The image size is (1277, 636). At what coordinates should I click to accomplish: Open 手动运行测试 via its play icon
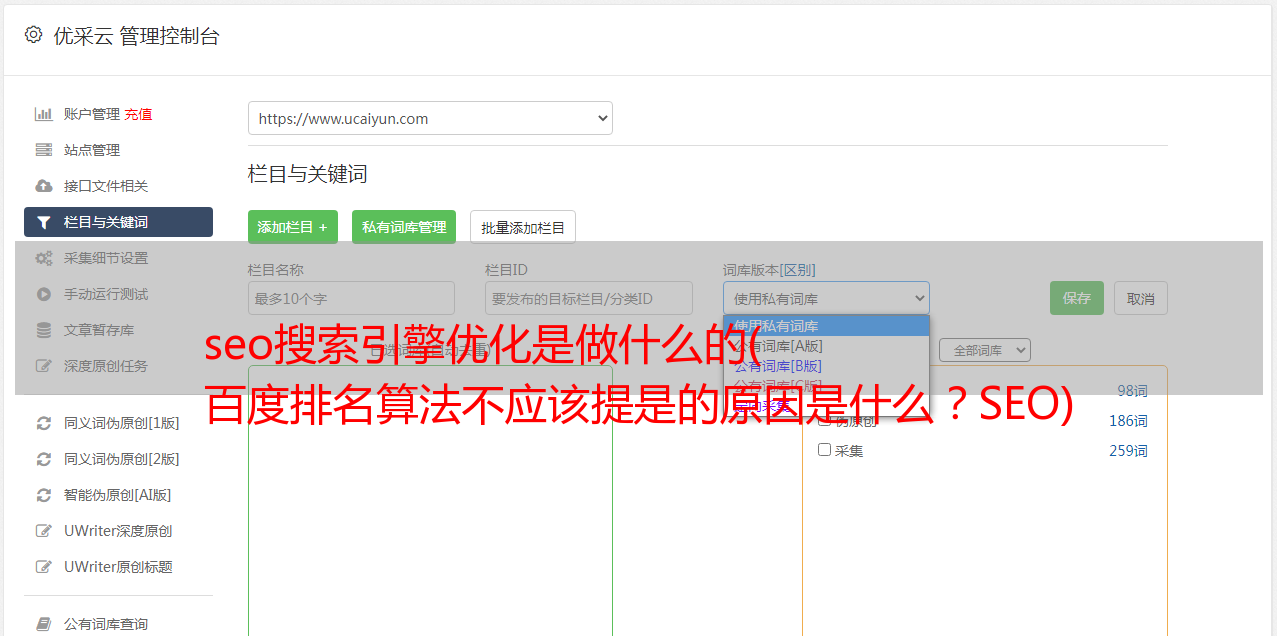44,294
